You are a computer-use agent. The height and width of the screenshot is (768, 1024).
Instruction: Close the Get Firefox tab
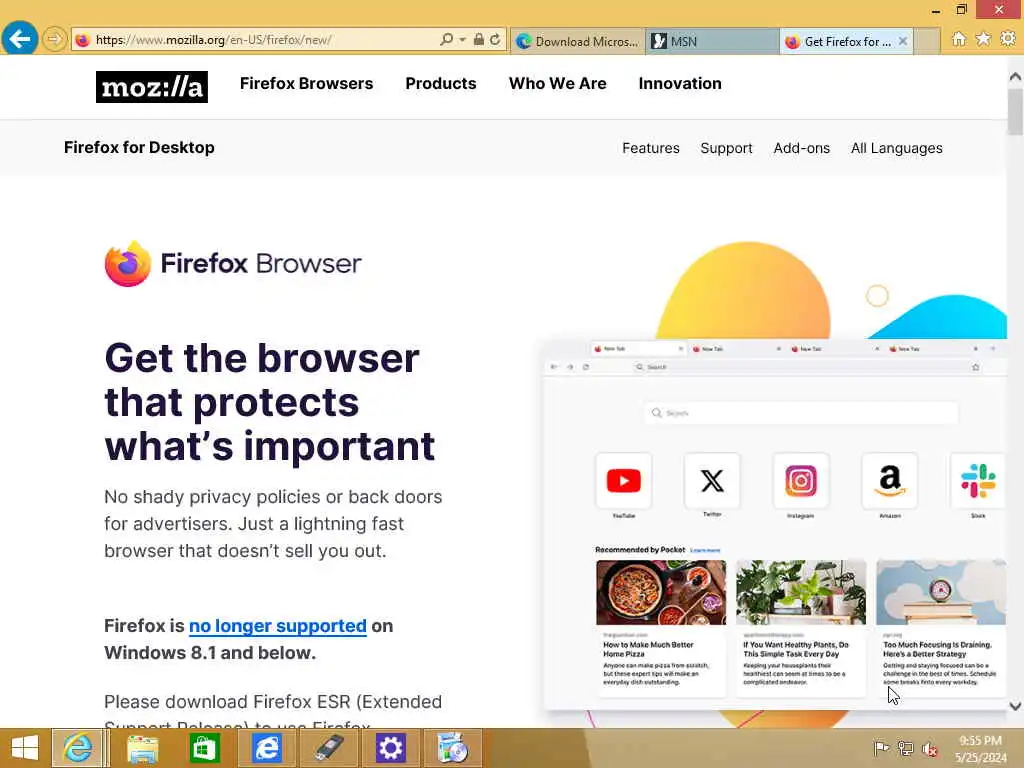903,41
